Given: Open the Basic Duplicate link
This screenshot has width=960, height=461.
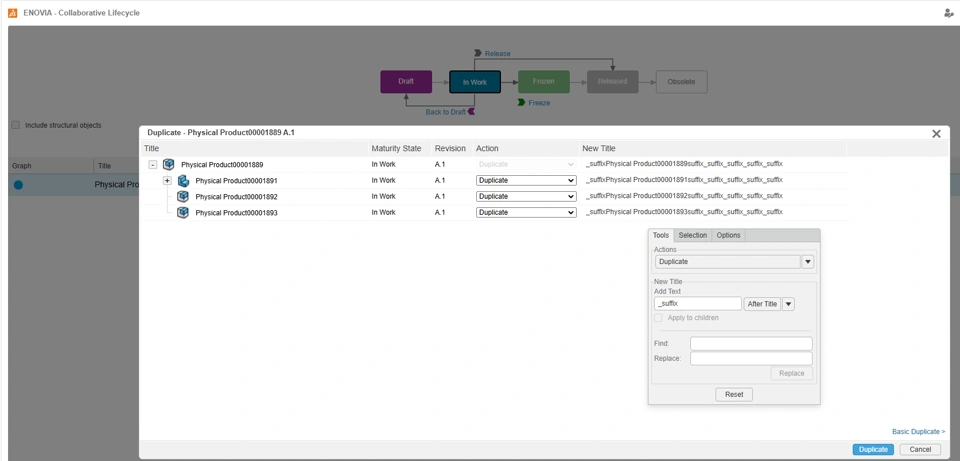Looking at the screenshot, I should pos(918,432).
